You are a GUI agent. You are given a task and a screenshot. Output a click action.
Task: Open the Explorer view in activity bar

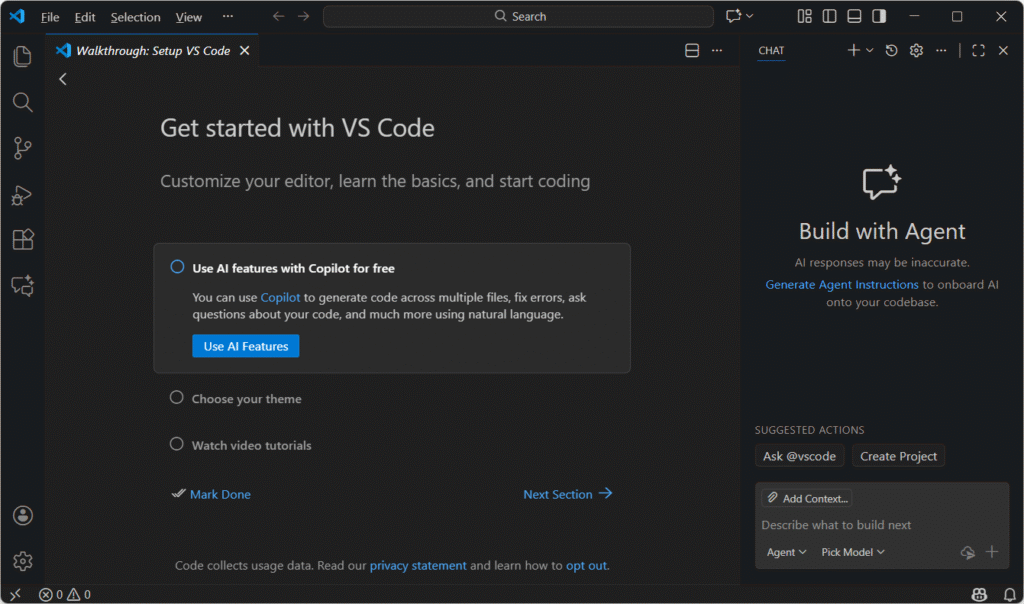(22, 56)
